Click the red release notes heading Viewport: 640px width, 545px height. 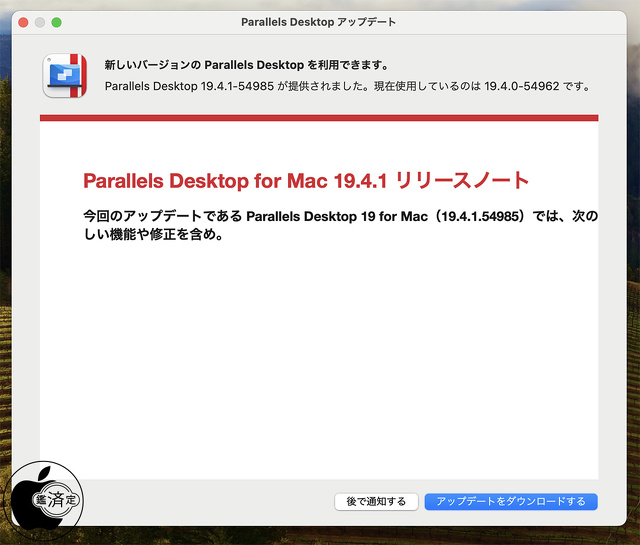(x=306, y=180)
